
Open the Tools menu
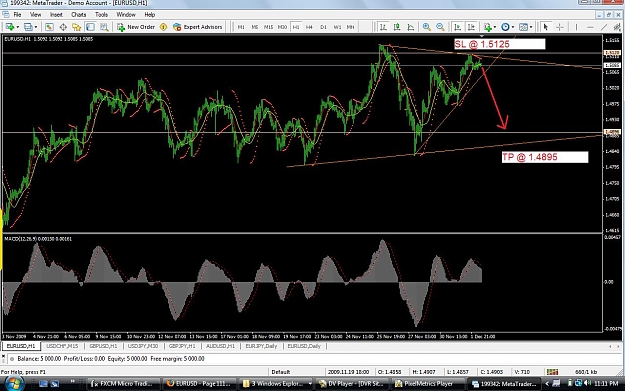tap(101, 15)
